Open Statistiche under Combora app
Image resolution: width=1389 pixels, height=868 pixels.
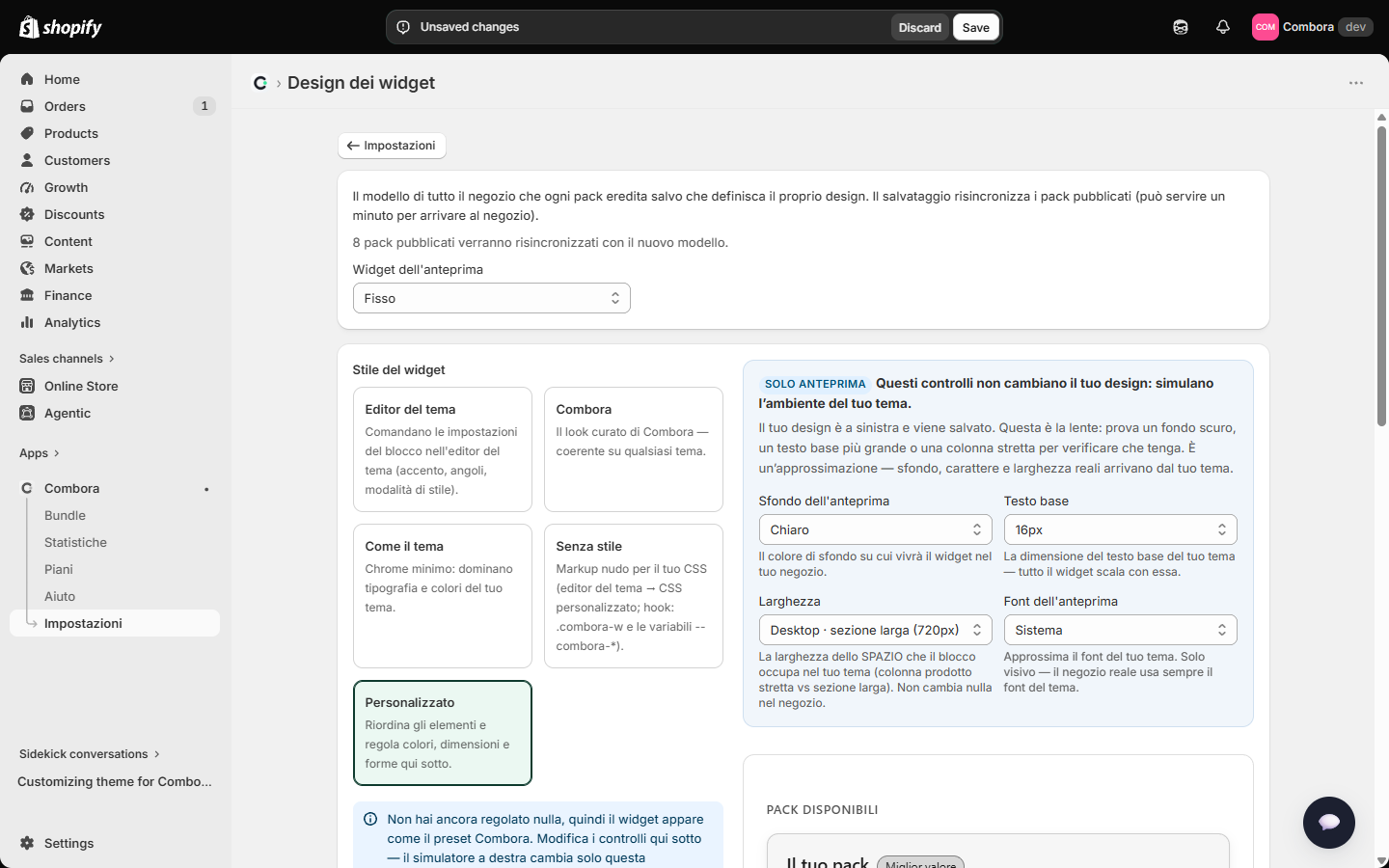(x=75, y=542)
